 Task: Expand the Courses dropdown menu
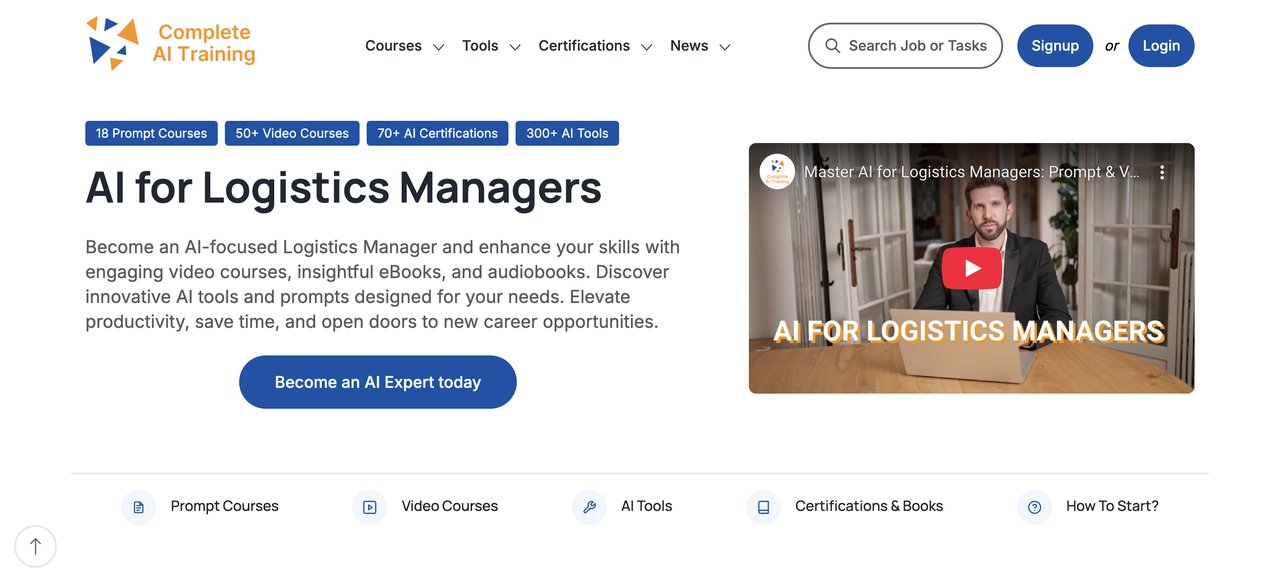pos(404,46)
